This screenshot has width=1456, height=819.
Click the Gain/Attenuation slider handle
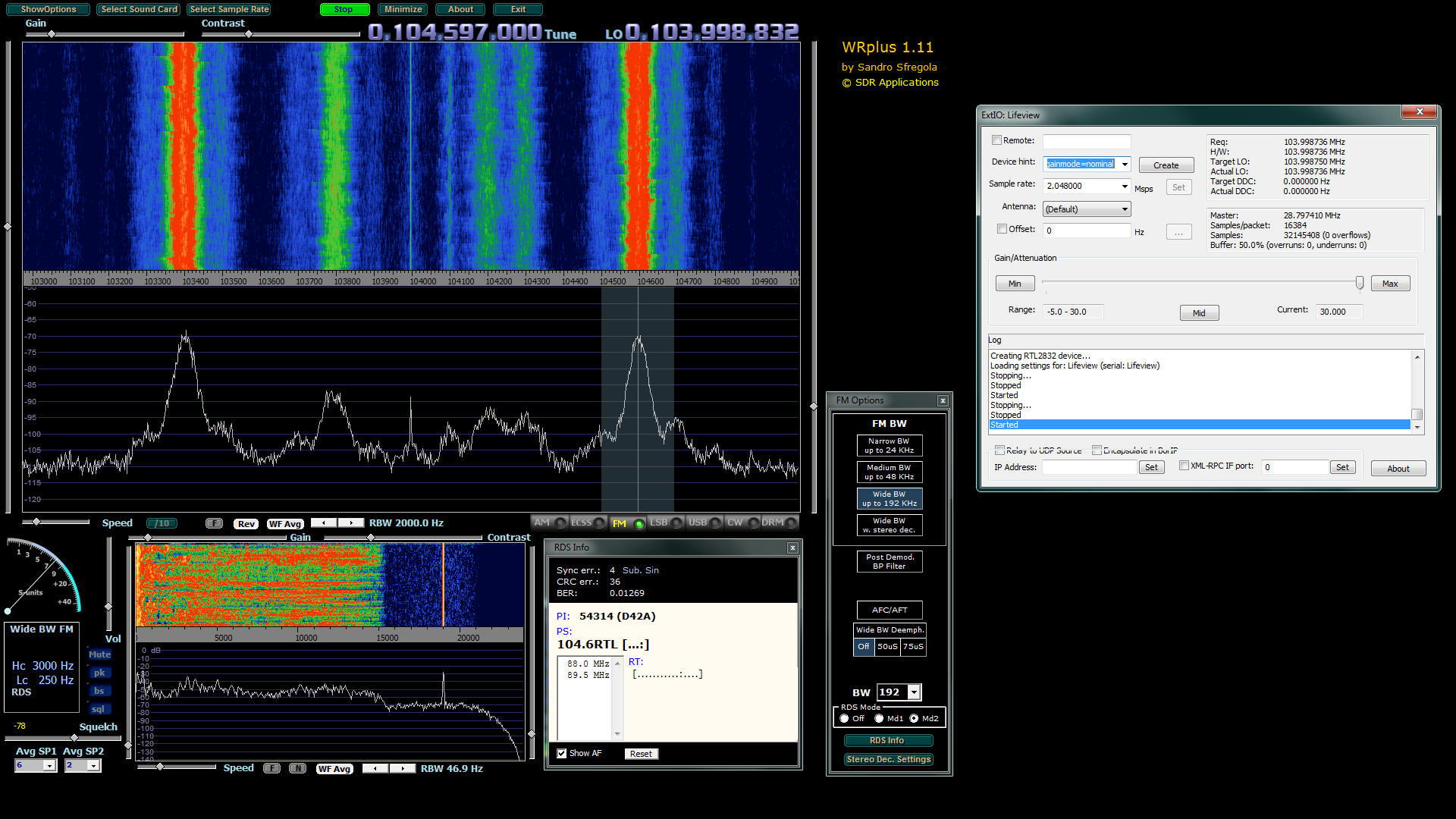click(x=1359, y=283)
